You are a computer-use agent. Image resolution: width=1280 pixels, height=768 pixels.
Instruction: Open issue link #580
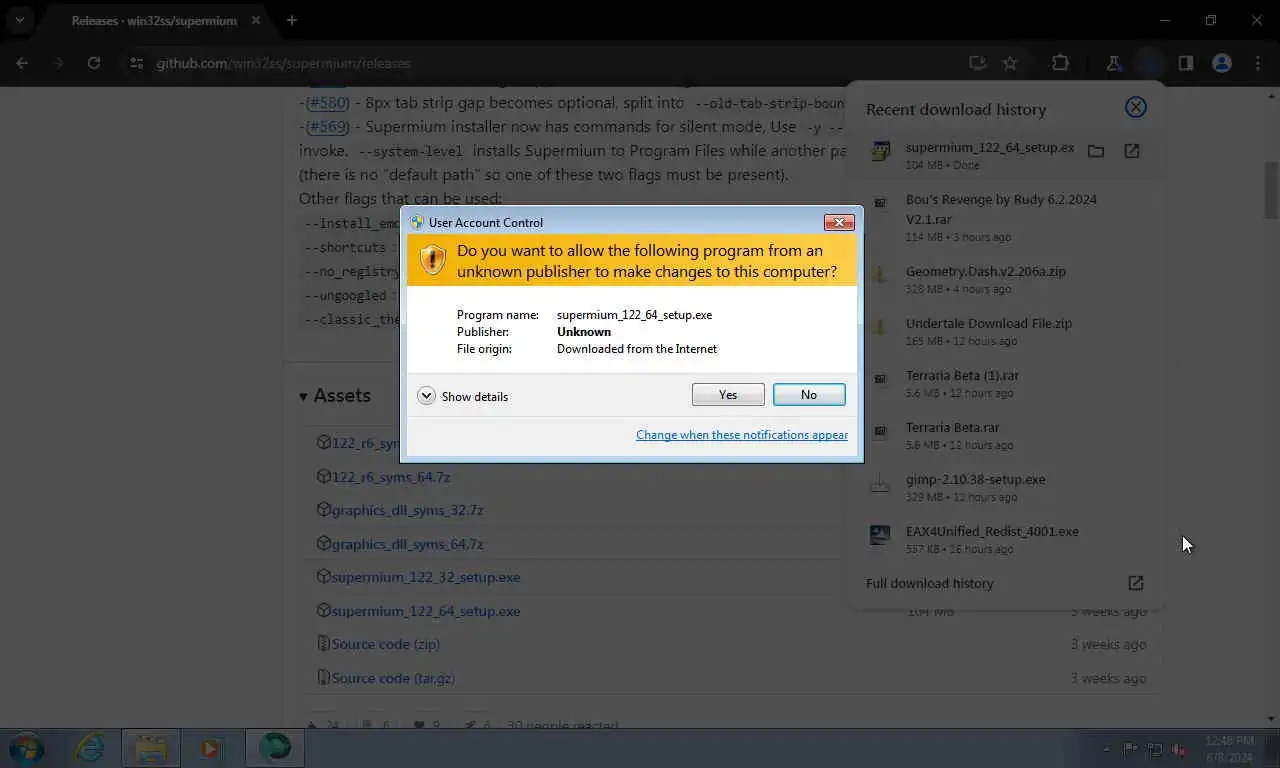[x=326, y=103]
